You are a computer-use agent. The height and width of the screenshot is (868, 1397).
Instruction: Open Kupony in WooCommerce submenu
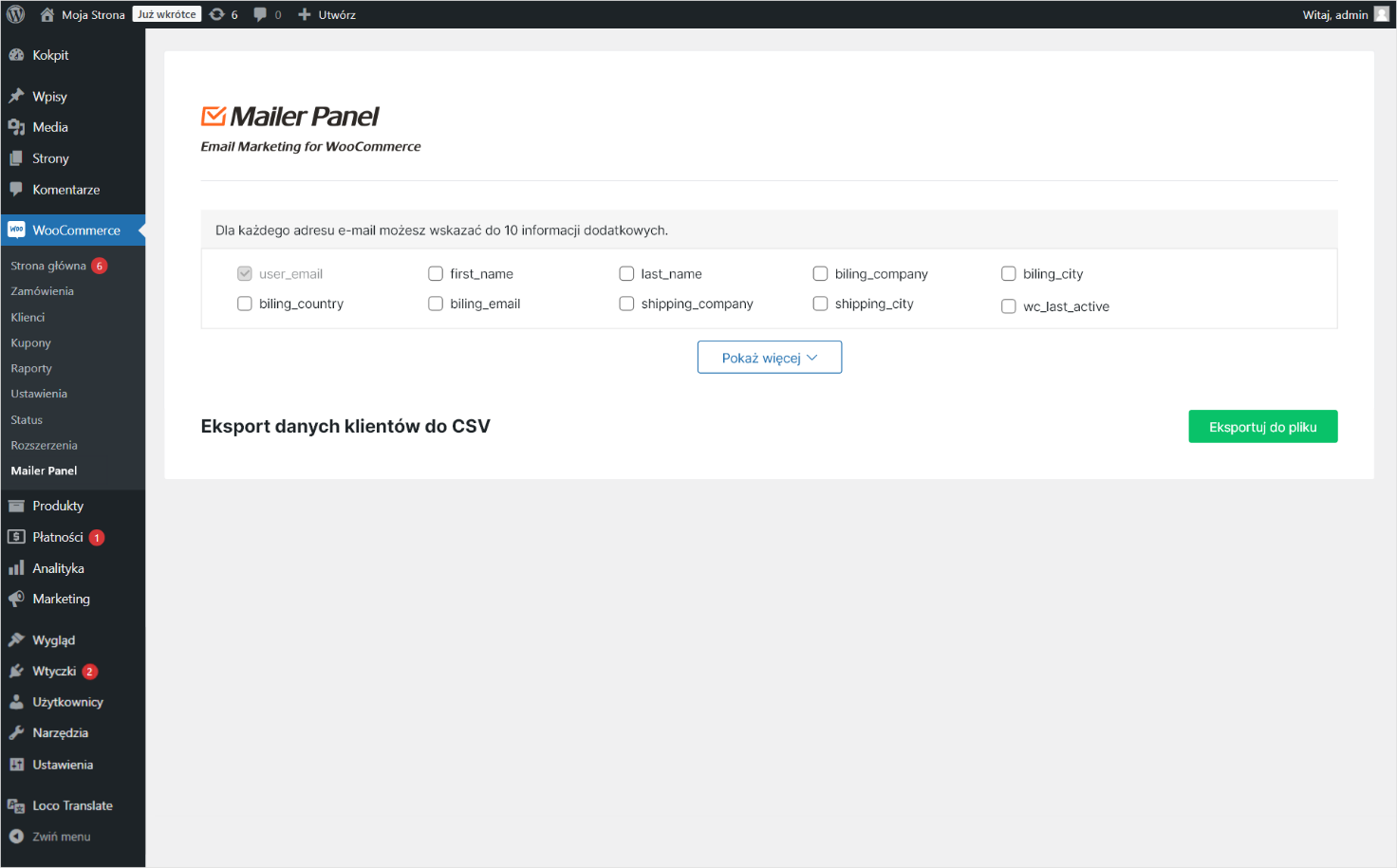tap(30, 342)
